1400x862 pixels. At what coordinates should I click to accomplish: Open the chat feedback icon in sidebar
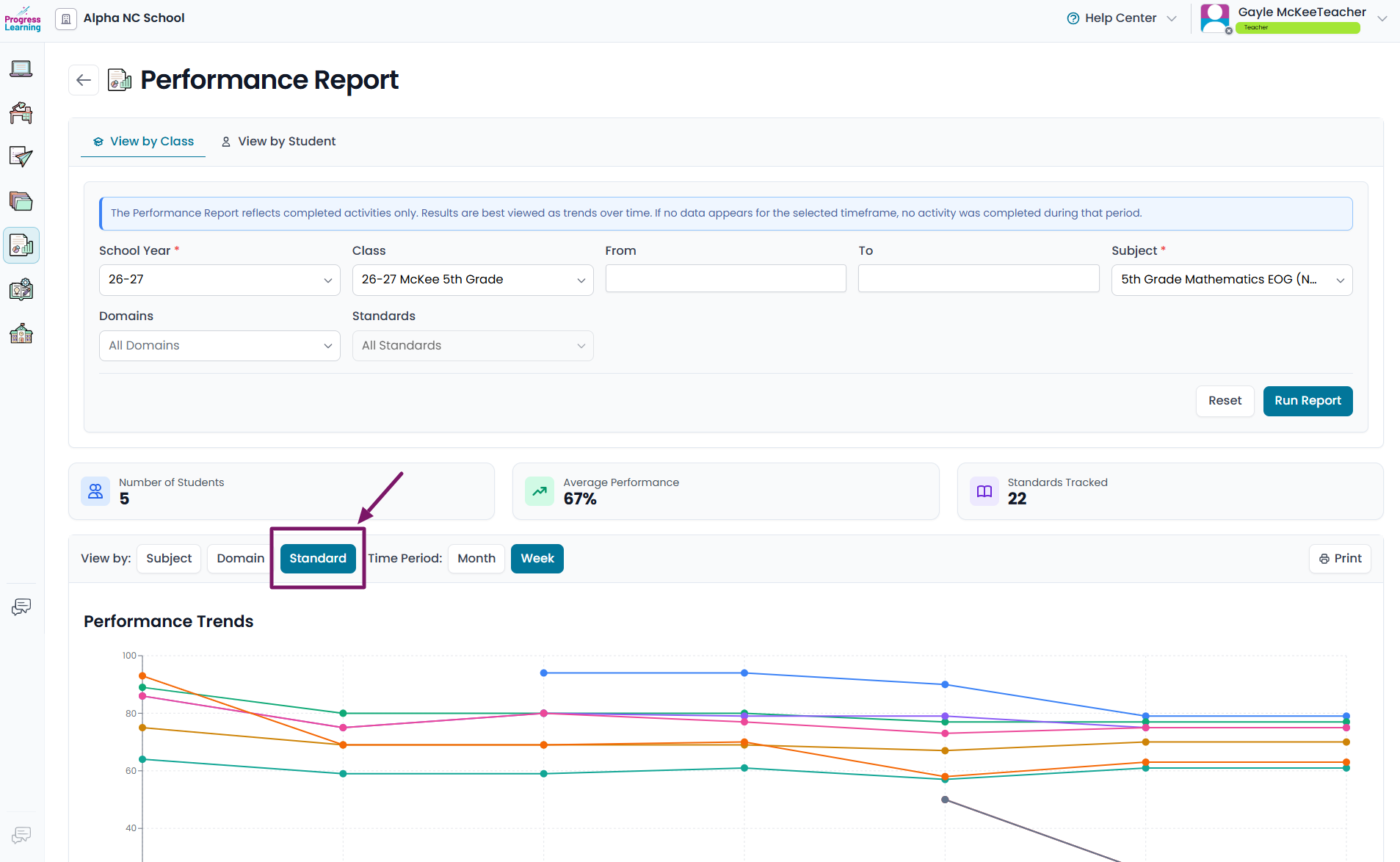21,606
